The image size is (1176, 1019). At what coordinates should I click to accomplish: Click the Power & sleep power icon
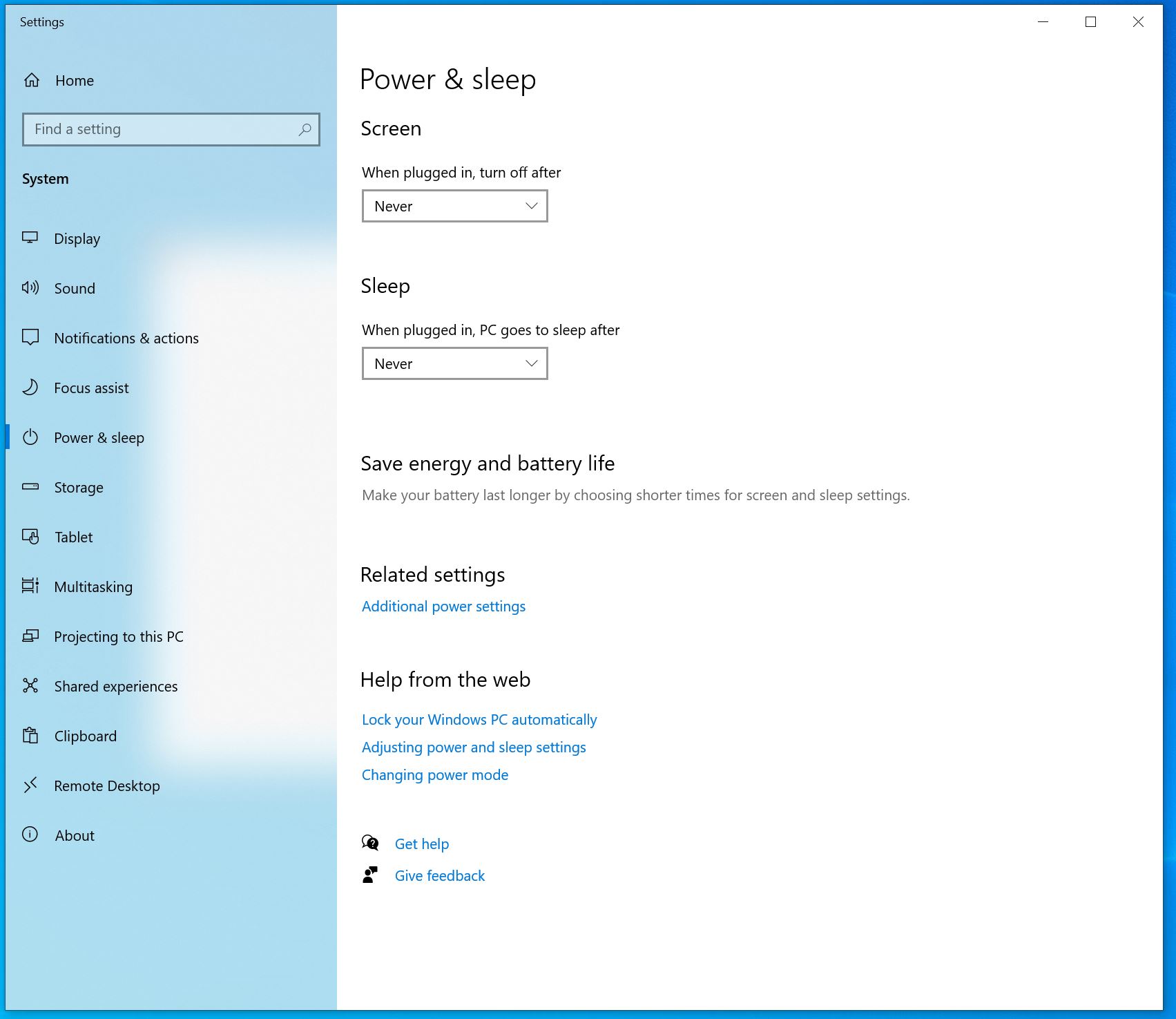click(x=30, y=437)
